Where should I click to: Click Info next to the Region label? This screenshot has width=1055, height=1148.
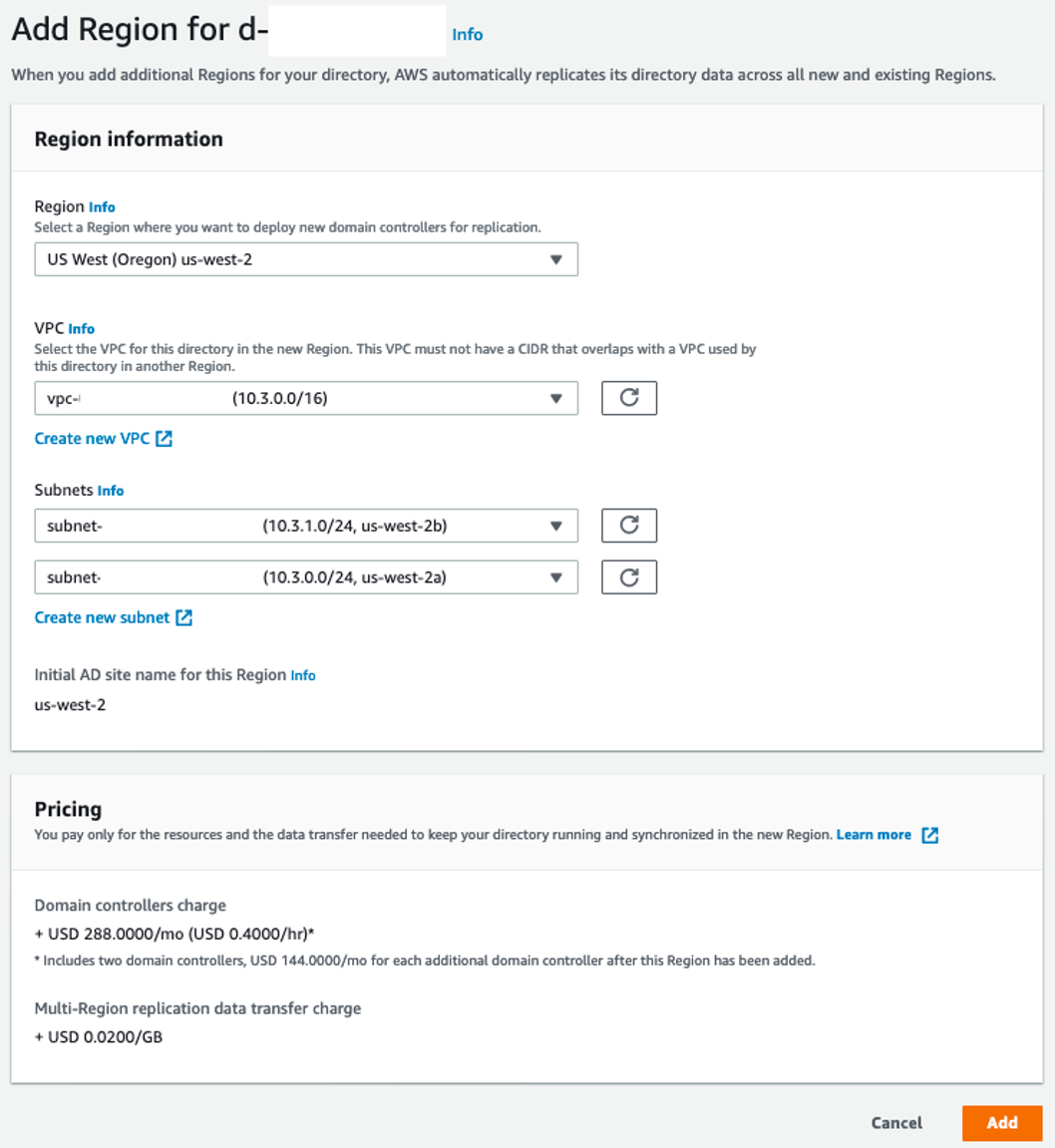[x=102, y=207]
